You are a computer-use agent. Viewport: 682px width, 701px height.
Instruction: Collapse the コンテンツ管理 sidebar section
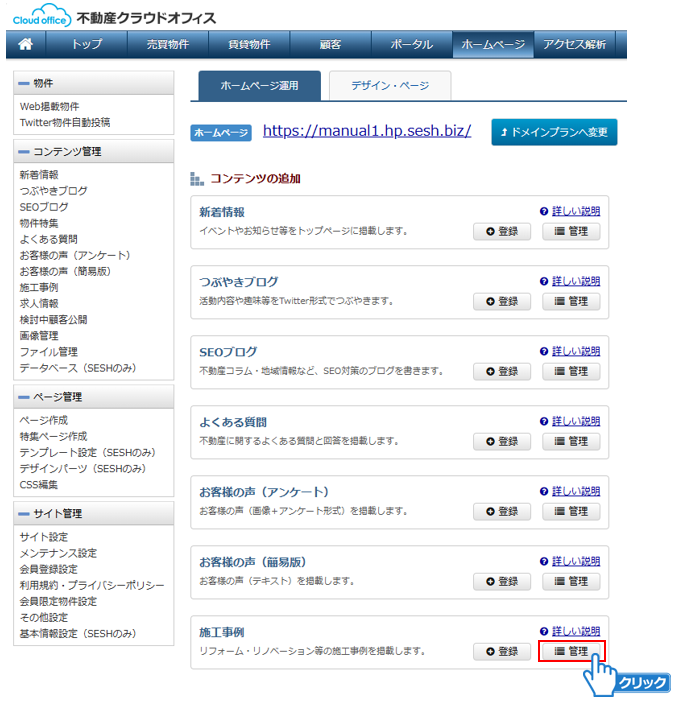24,152
